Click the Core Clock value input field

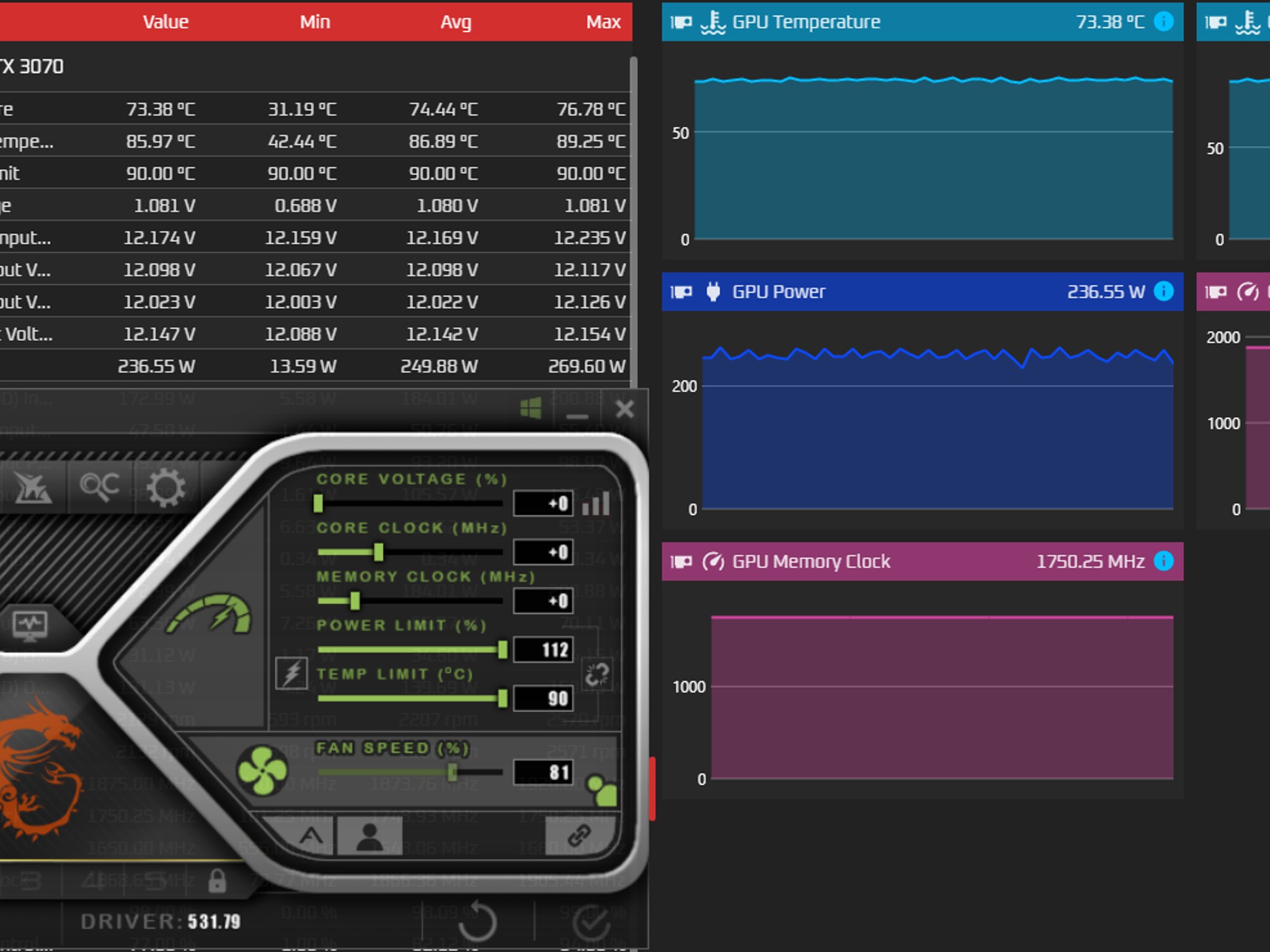point(543,552)
